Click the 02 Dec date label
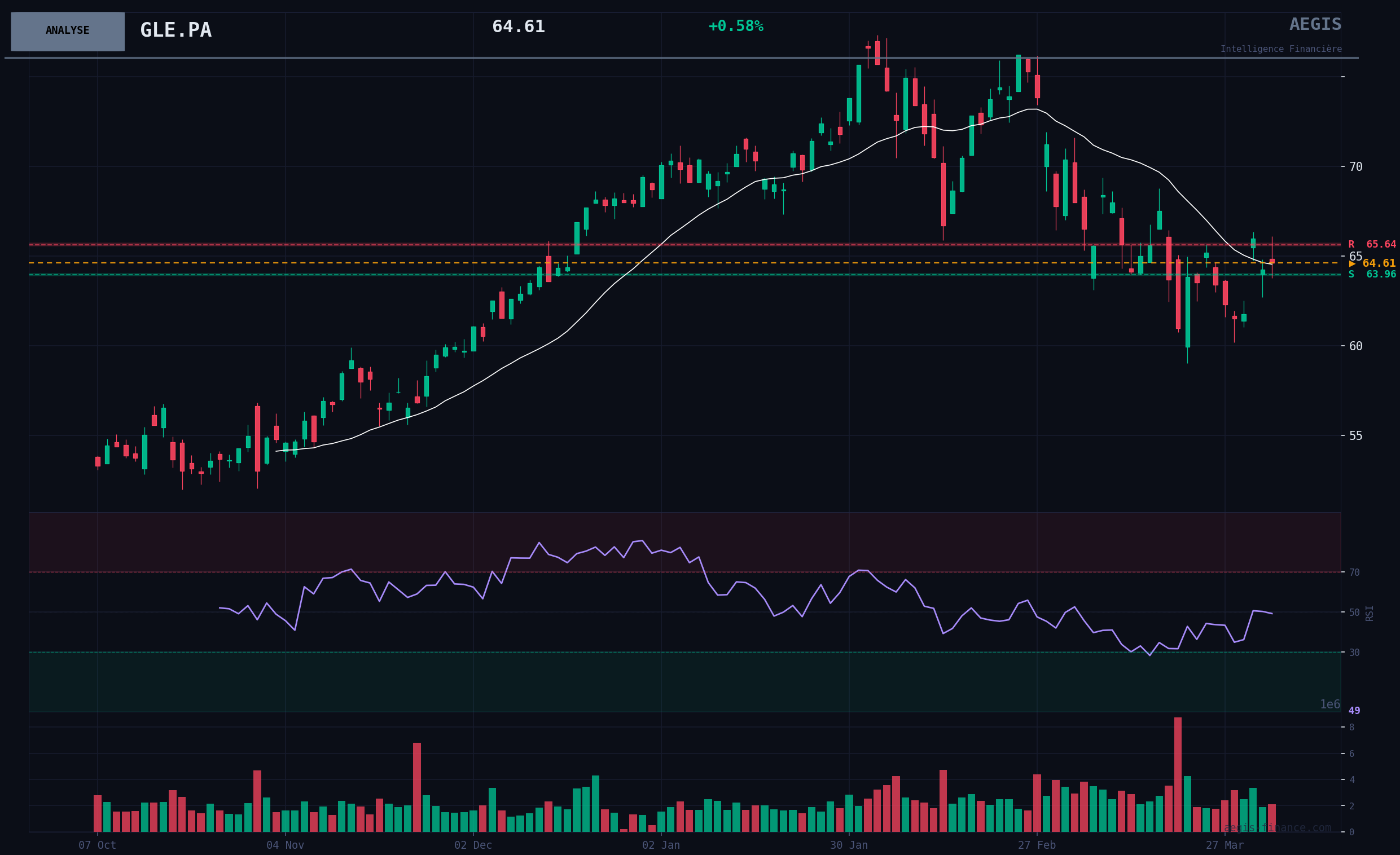 click(x=473, y=845)
